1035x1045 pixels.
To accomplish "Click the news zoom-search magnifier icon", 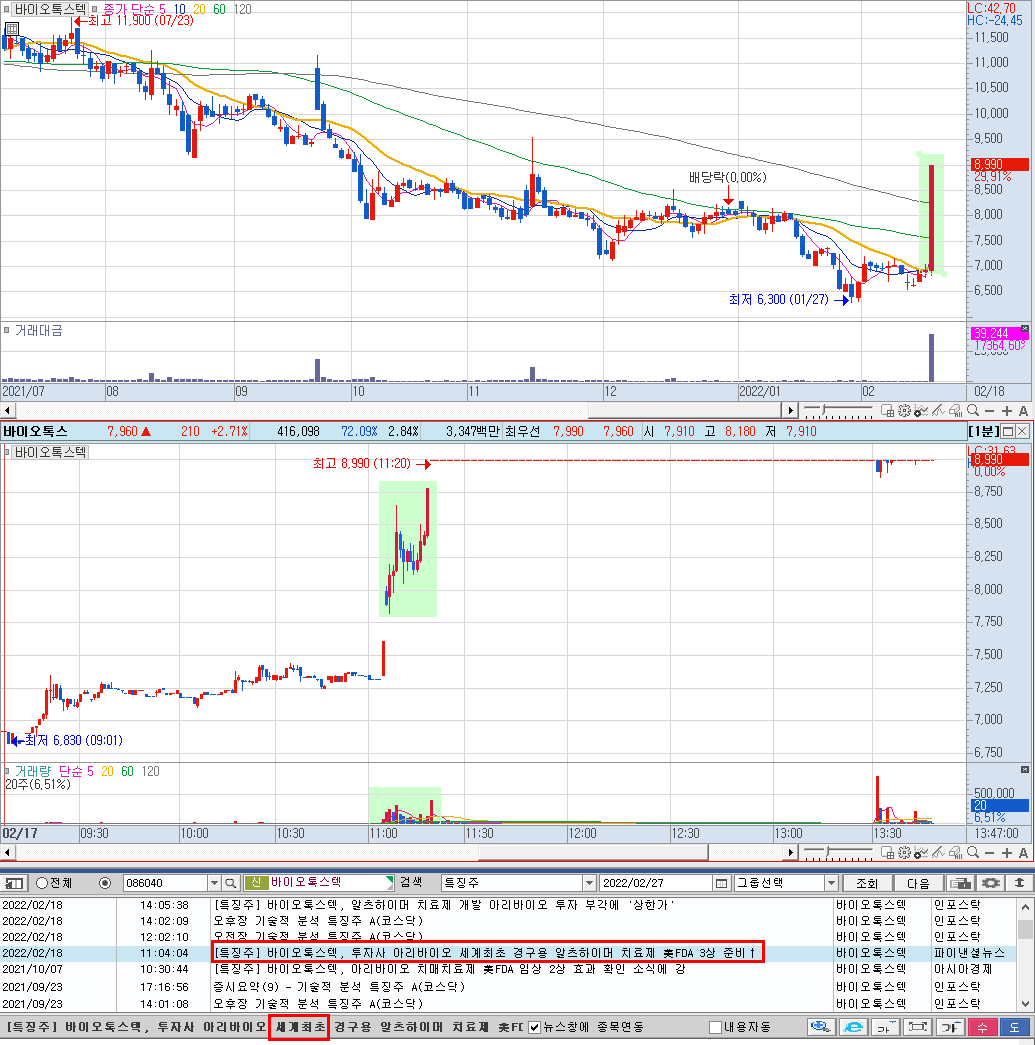I will click(x=821, y=1027).
